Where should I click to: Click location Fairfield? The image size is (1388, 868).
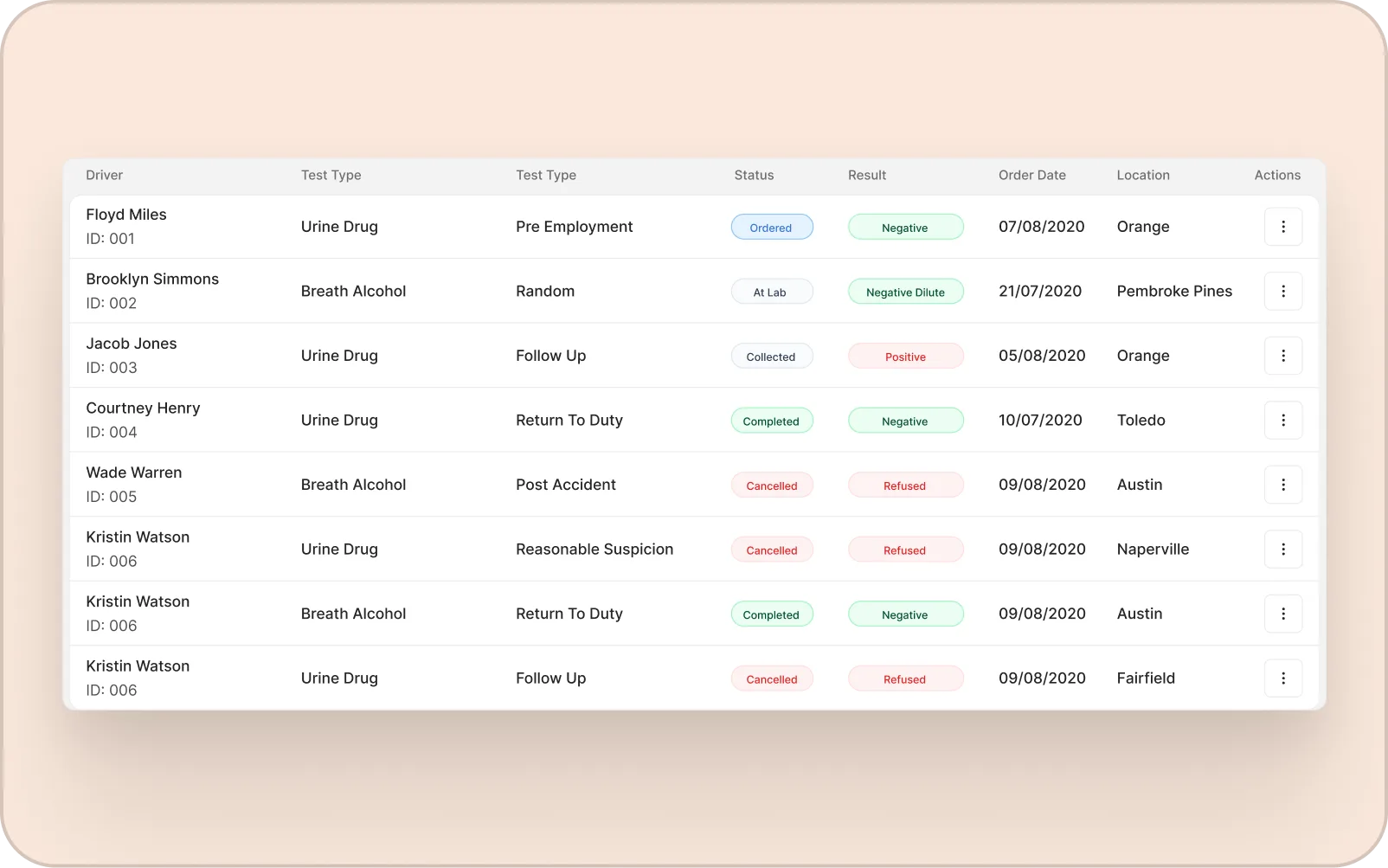click(x=1146, y=678)
